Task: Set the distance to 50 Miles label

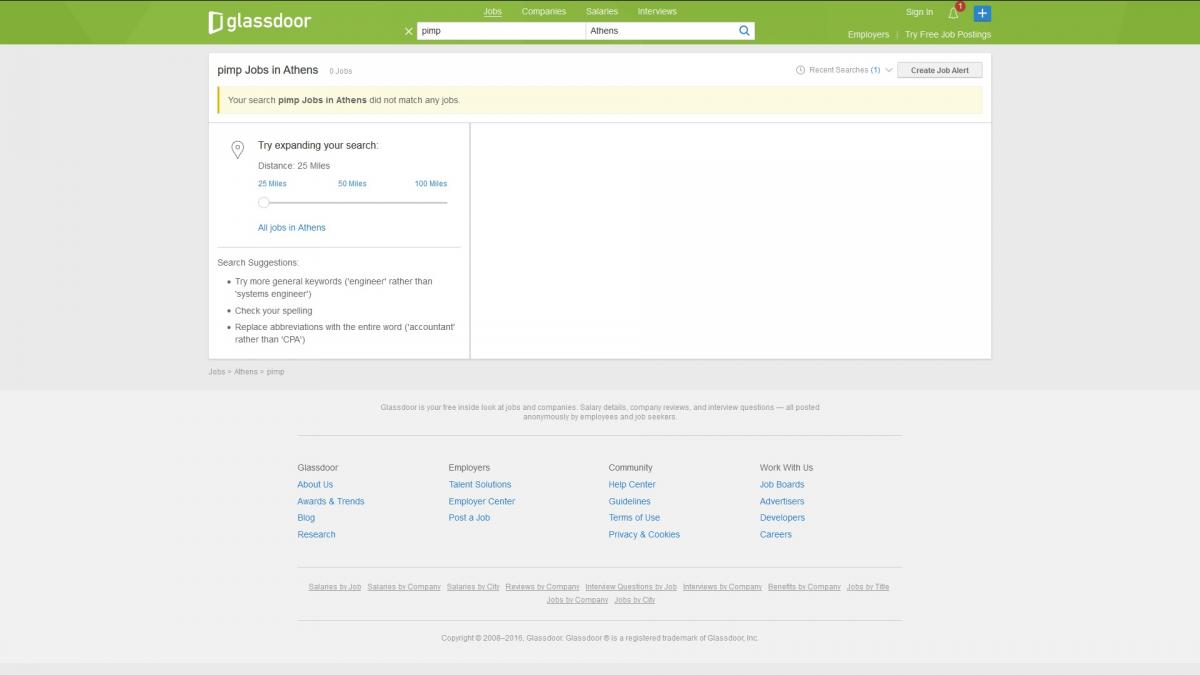Action: [352, 184]
